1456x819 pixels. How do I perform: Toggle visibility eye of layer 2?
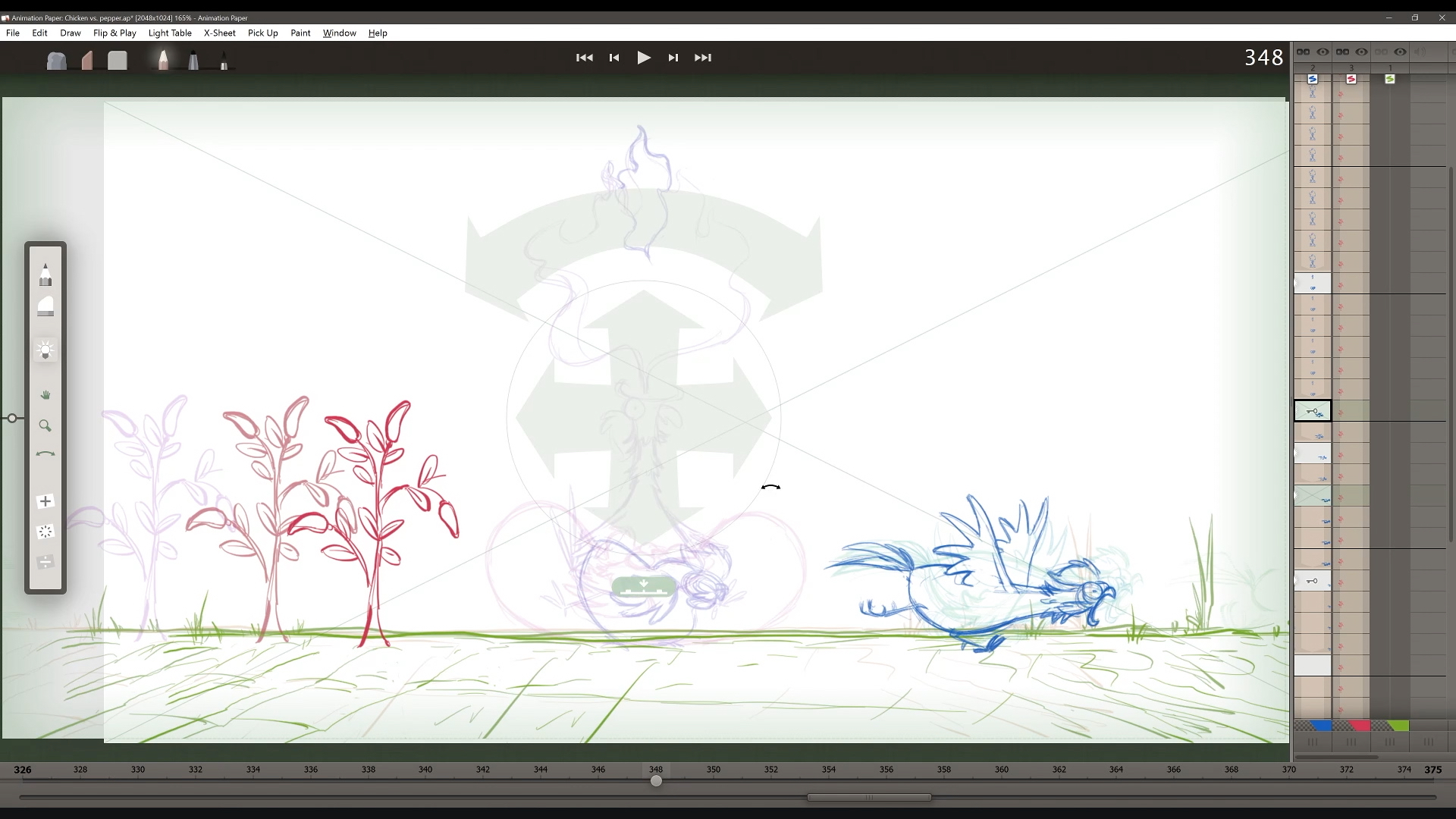point(1323,52)
